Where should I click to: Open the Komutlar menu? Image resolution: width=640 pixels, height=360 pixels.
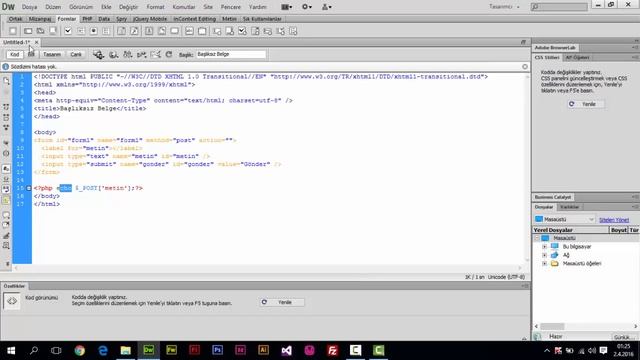[184, 7]
